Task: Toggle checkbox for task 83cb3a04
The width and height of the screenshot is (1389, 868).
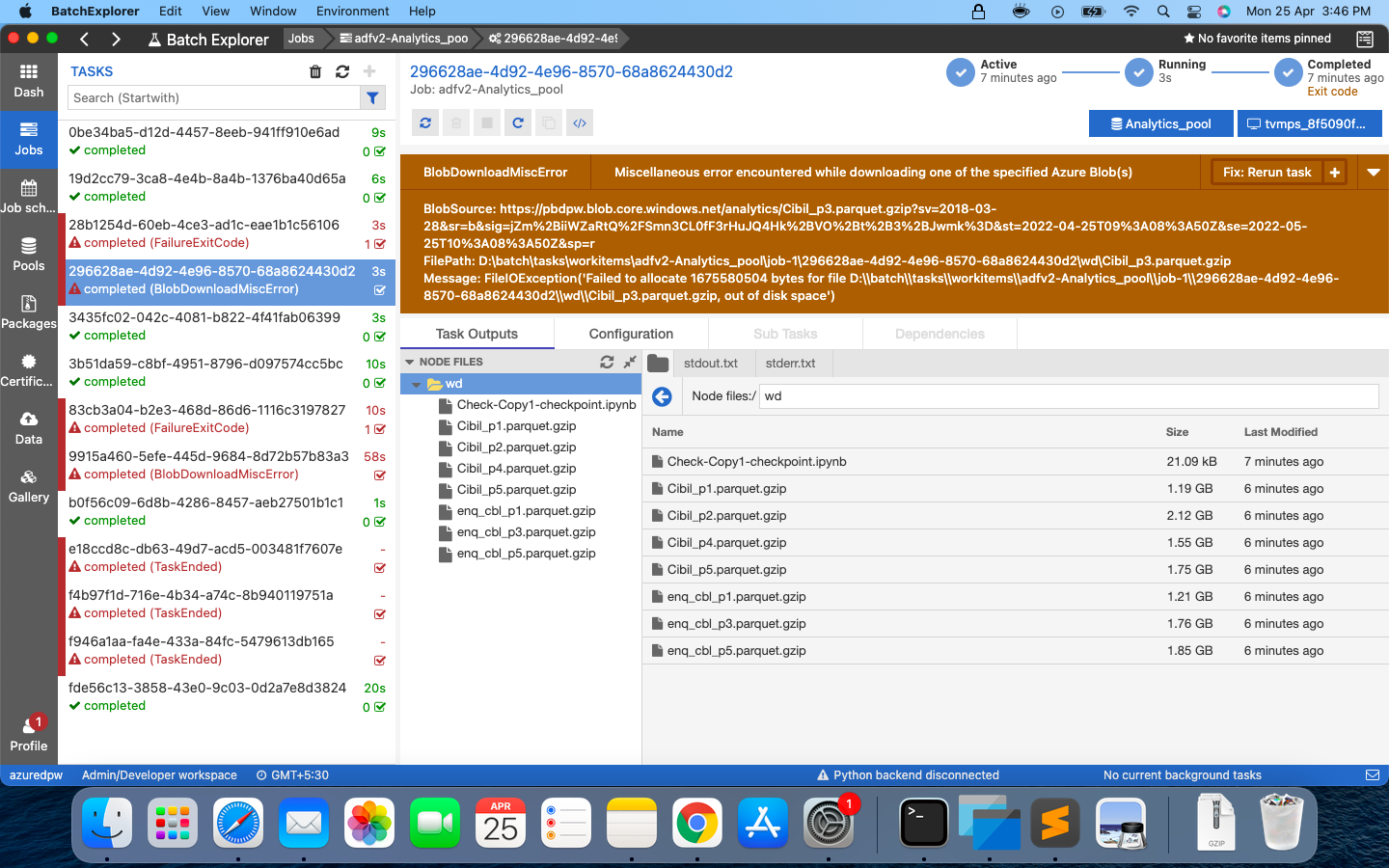Action: [x=380, y=429]
